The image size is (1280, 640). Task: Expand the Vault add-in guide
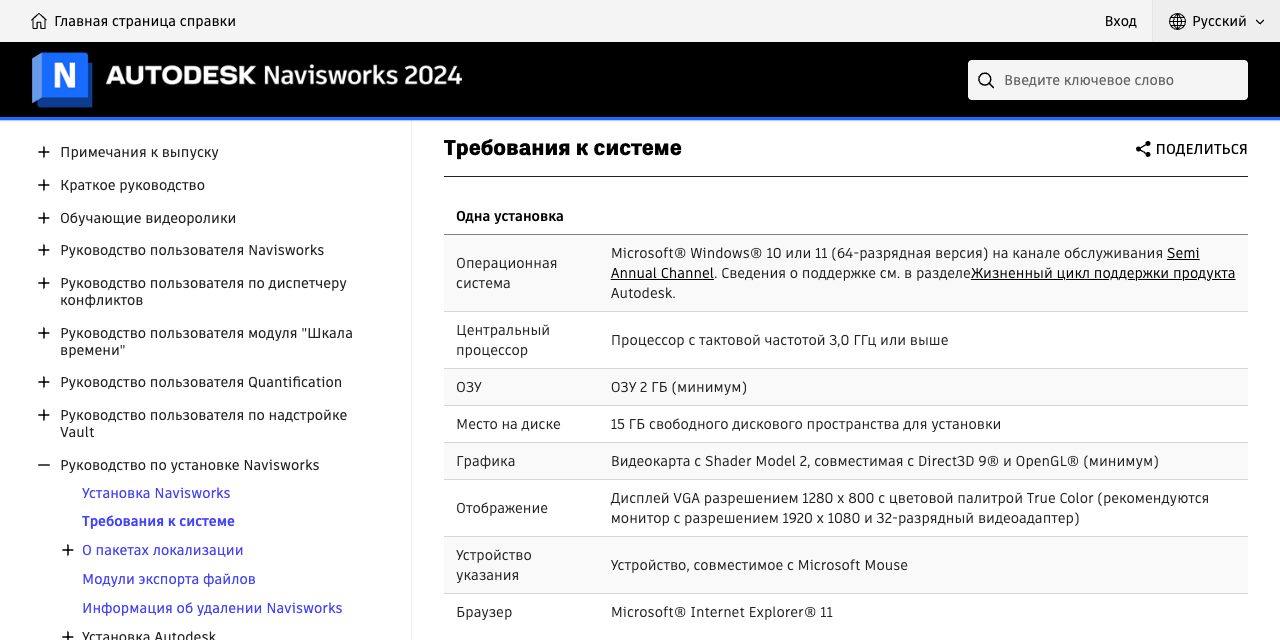44,415
